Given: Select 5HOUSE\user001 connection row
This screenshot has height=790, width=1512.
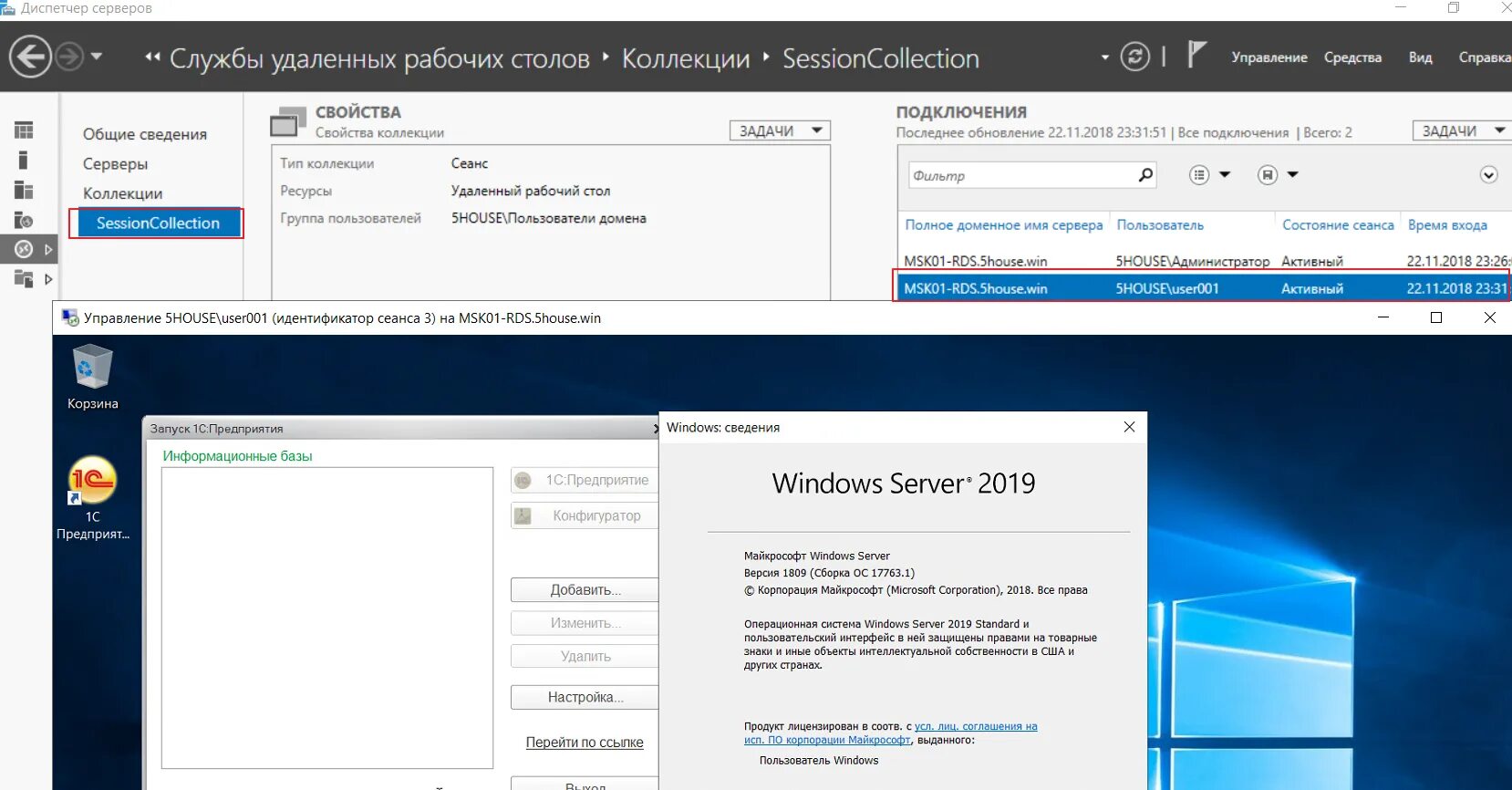Looking at the screenshot, I should 1203,288.
